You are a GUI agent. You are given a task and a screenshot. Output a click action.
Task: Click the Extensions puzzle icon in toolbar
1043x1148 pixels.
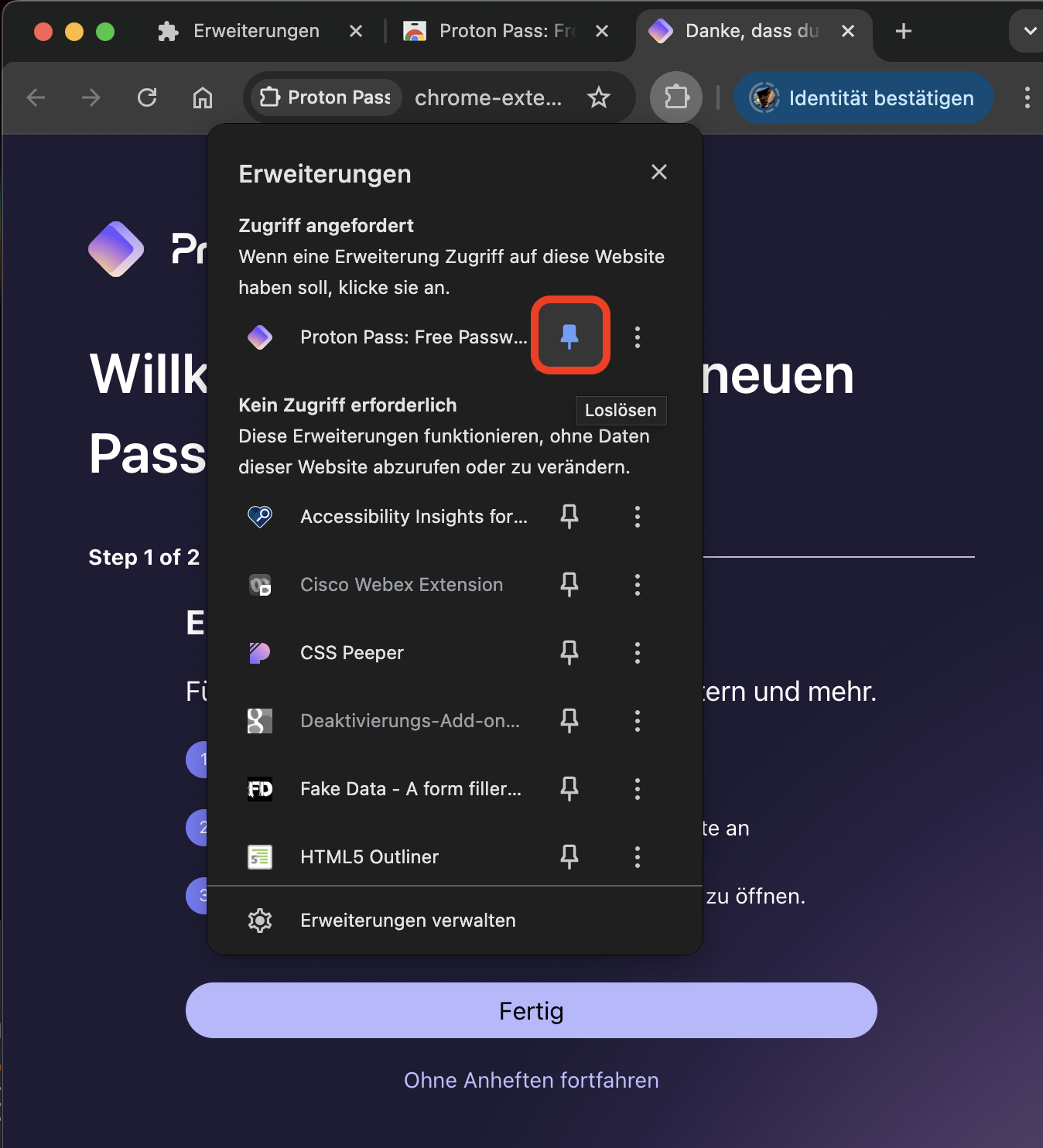pos(676,97)
